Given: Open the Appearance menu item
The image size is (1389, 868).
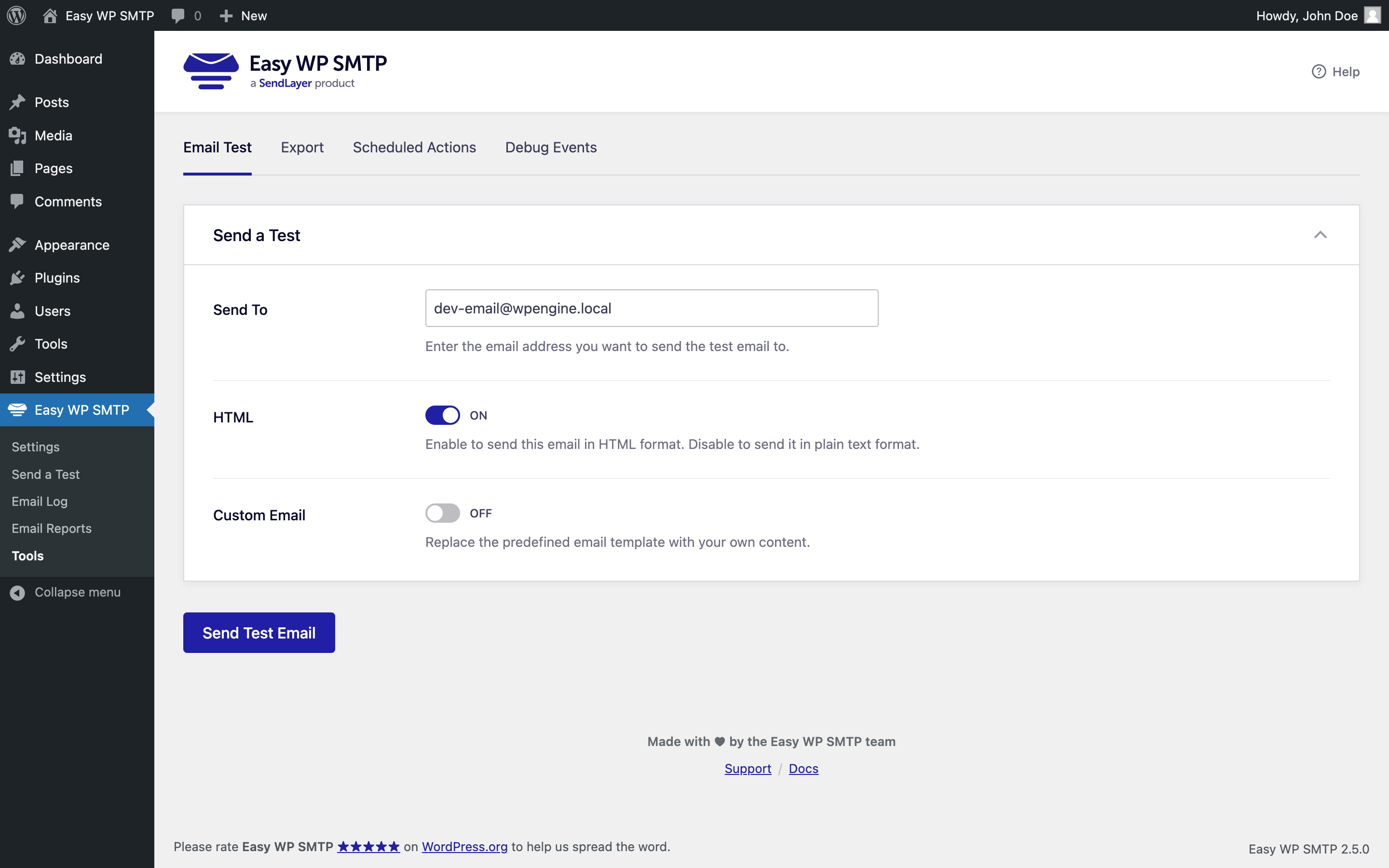Looking at the screenshot, I should pyautogui.click(x=77, y=244).
